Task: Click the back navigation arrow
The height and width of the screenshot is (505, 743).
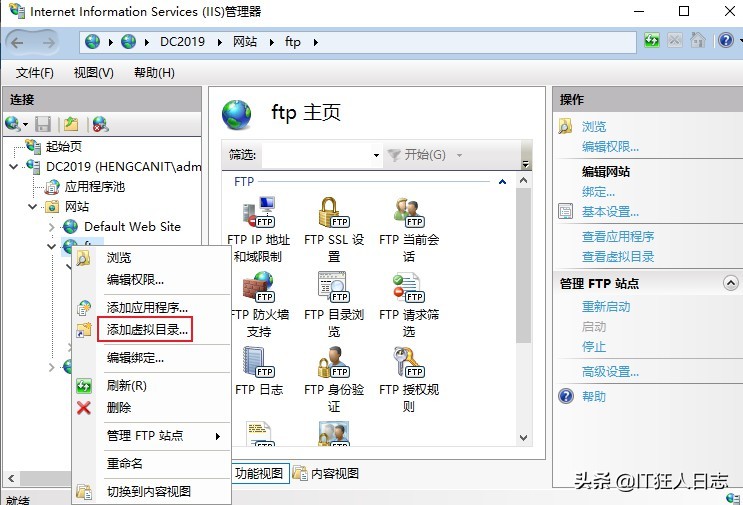Action: pyautogui.click(x=18, y=43)
